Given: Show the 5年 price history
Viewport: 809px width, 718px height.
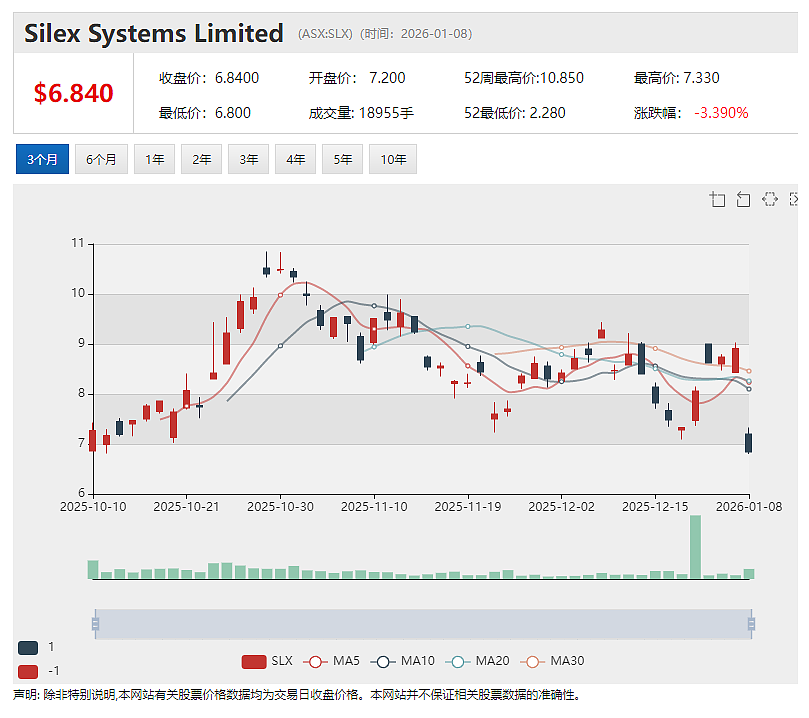Looking at the screenshot, I should pyautogui.click(x=342, y=159).
